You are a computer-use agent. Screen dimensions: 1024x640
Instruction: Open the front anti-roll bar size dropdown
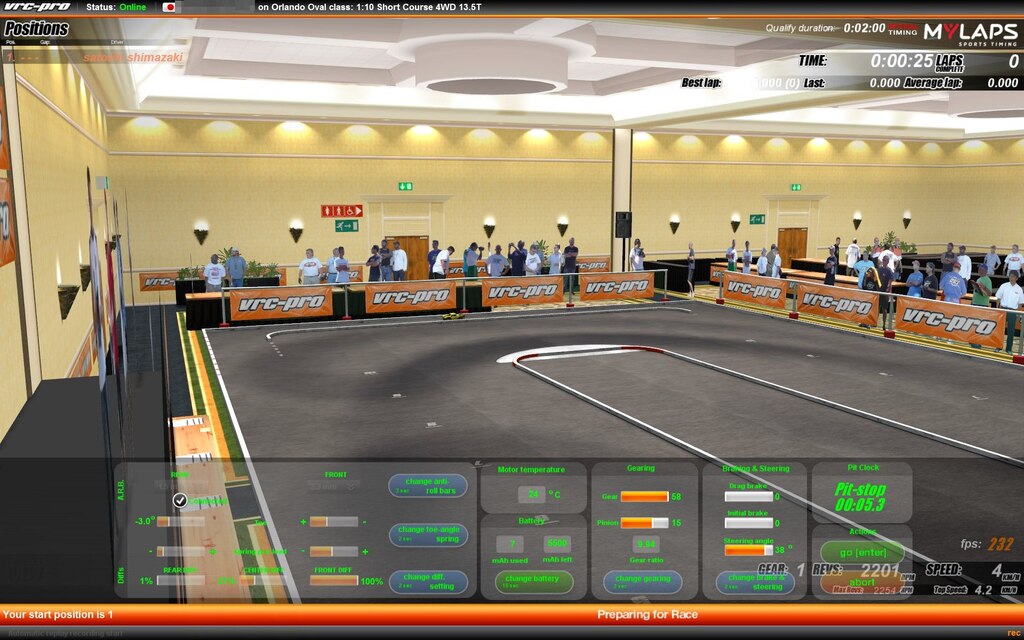point(334,486)
